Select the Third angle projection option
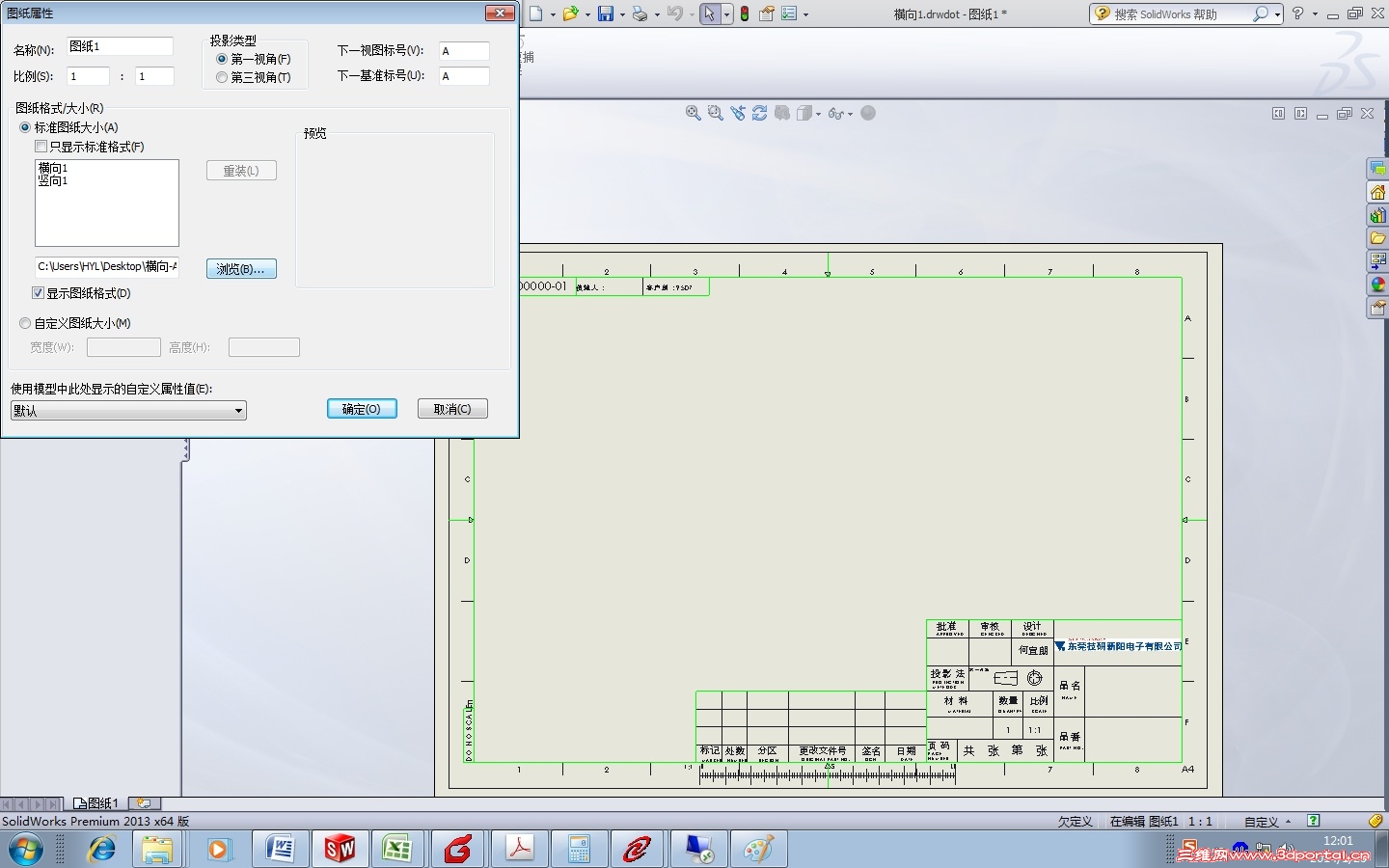 coord(222,77)
